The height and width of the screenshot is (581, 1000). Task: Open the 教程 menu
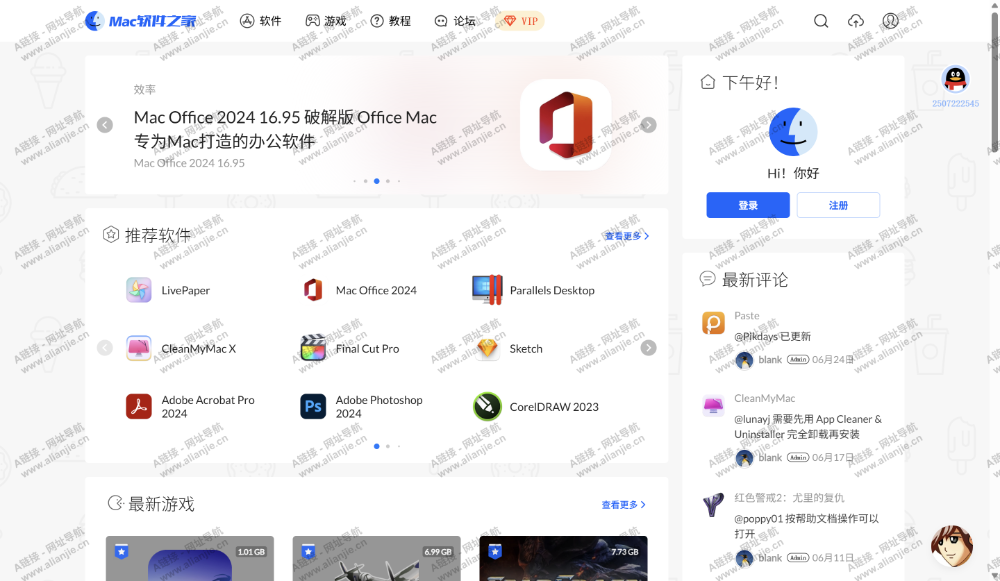click(x=390, y=21)
